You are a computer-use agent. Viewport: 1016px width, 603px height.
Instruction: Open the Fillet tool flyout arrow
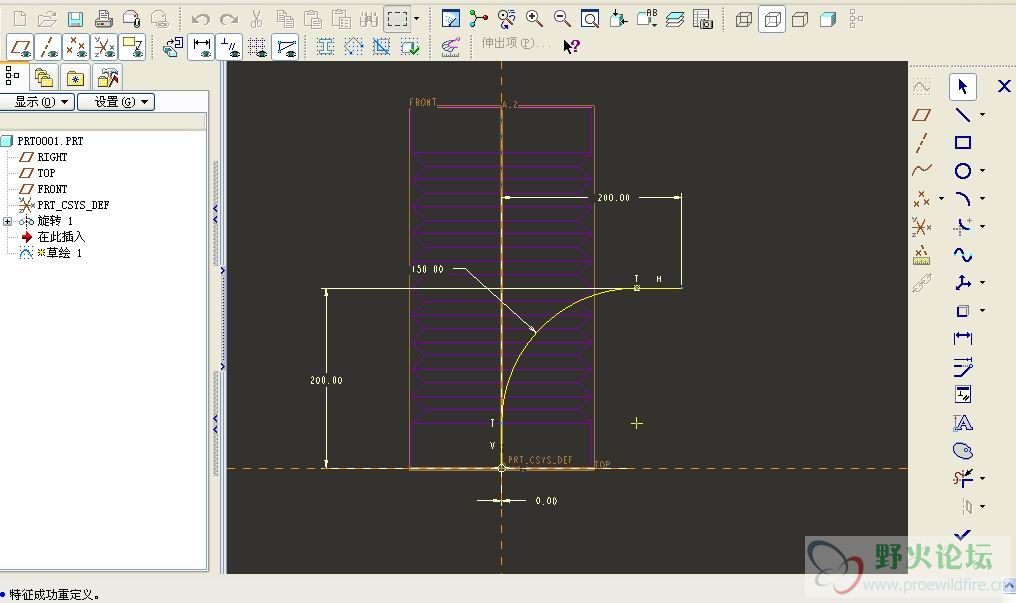click(x=983, y=226)
